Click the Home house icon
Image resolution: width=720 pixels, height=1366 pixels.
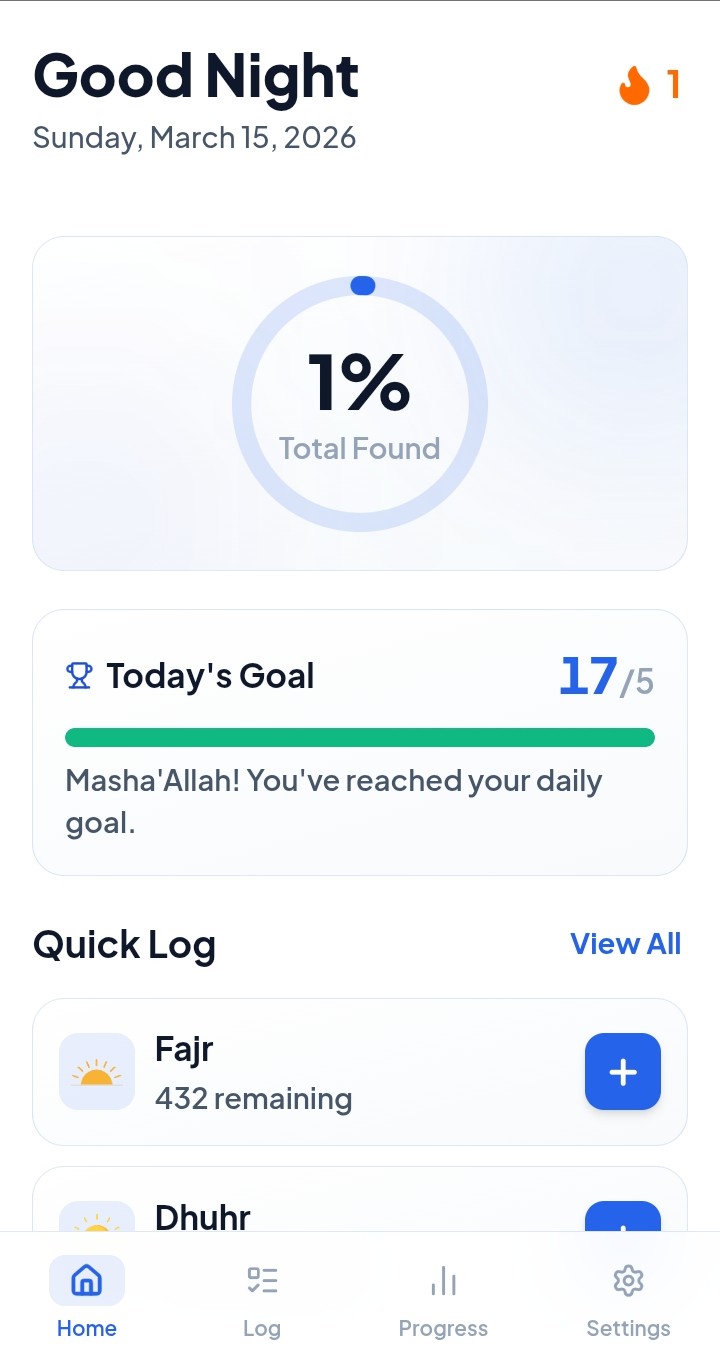[87, 1280]
